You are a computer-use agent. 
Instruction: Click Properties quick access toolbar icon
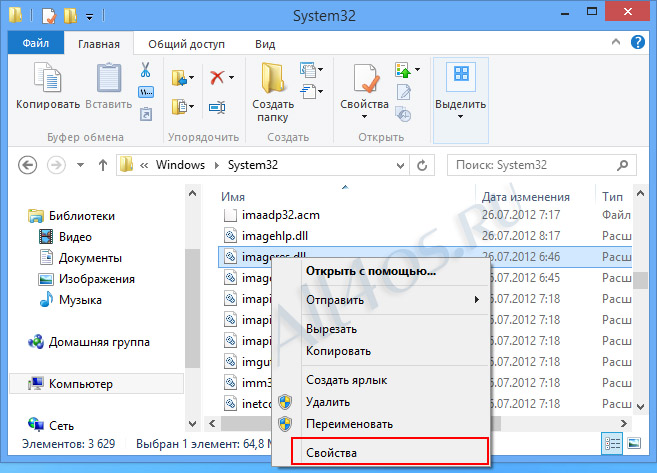(49, 16)
